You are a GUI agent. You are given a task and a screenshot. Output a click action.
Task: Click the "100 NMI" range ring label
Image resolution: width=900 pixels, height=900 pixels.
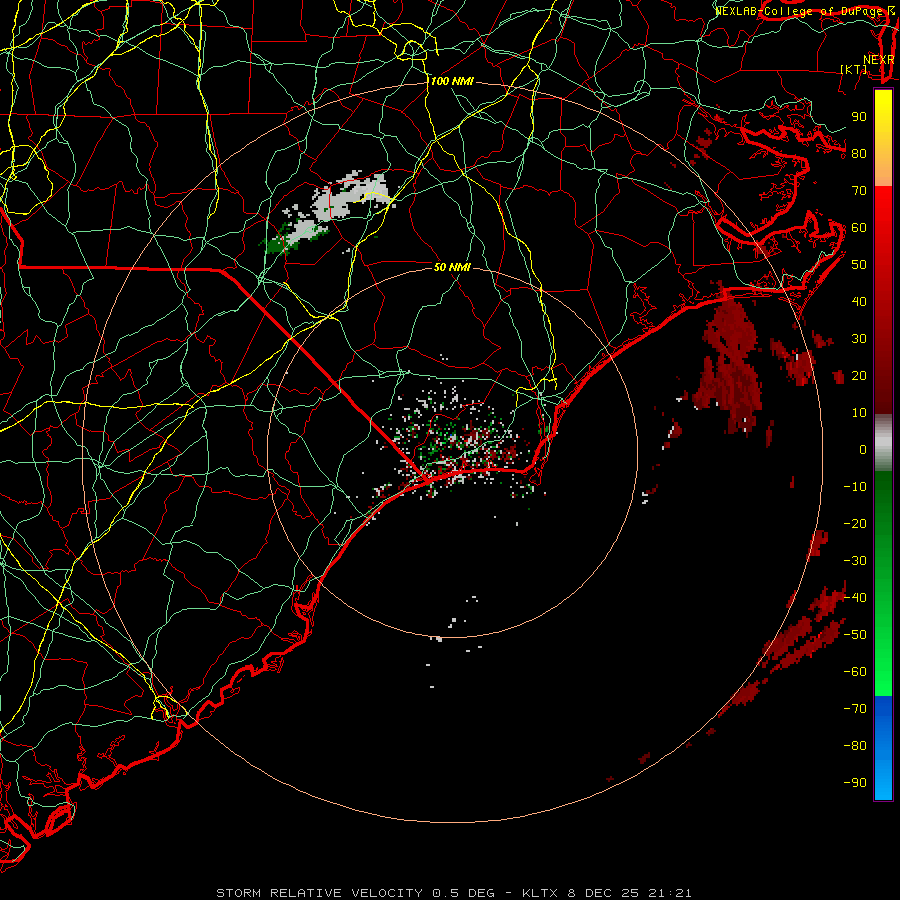coord(452,82)
